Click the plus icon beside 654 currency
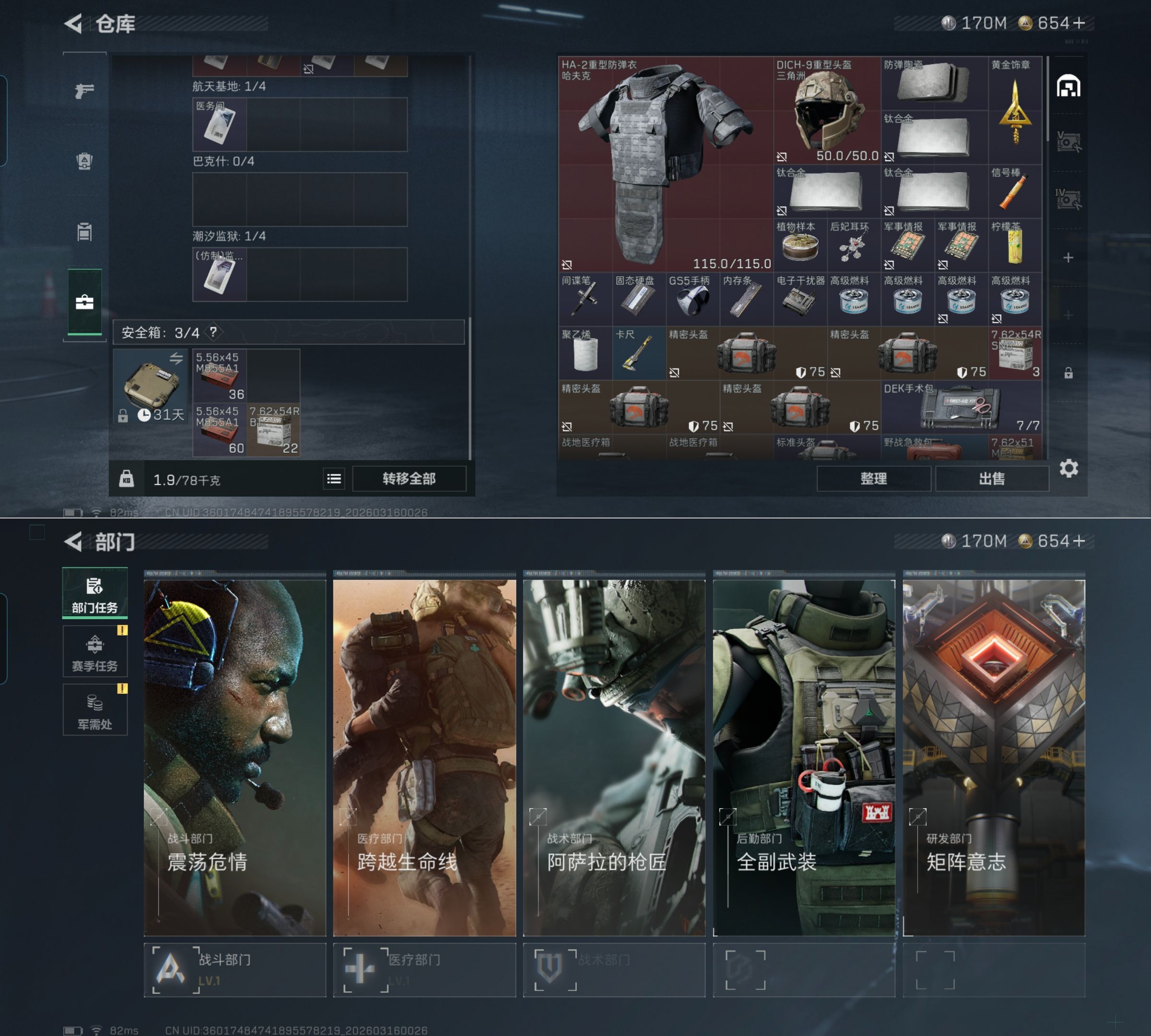The height and width of the screenshot is (1036, 1151). pyautogui.click(x=1079, y=24)
